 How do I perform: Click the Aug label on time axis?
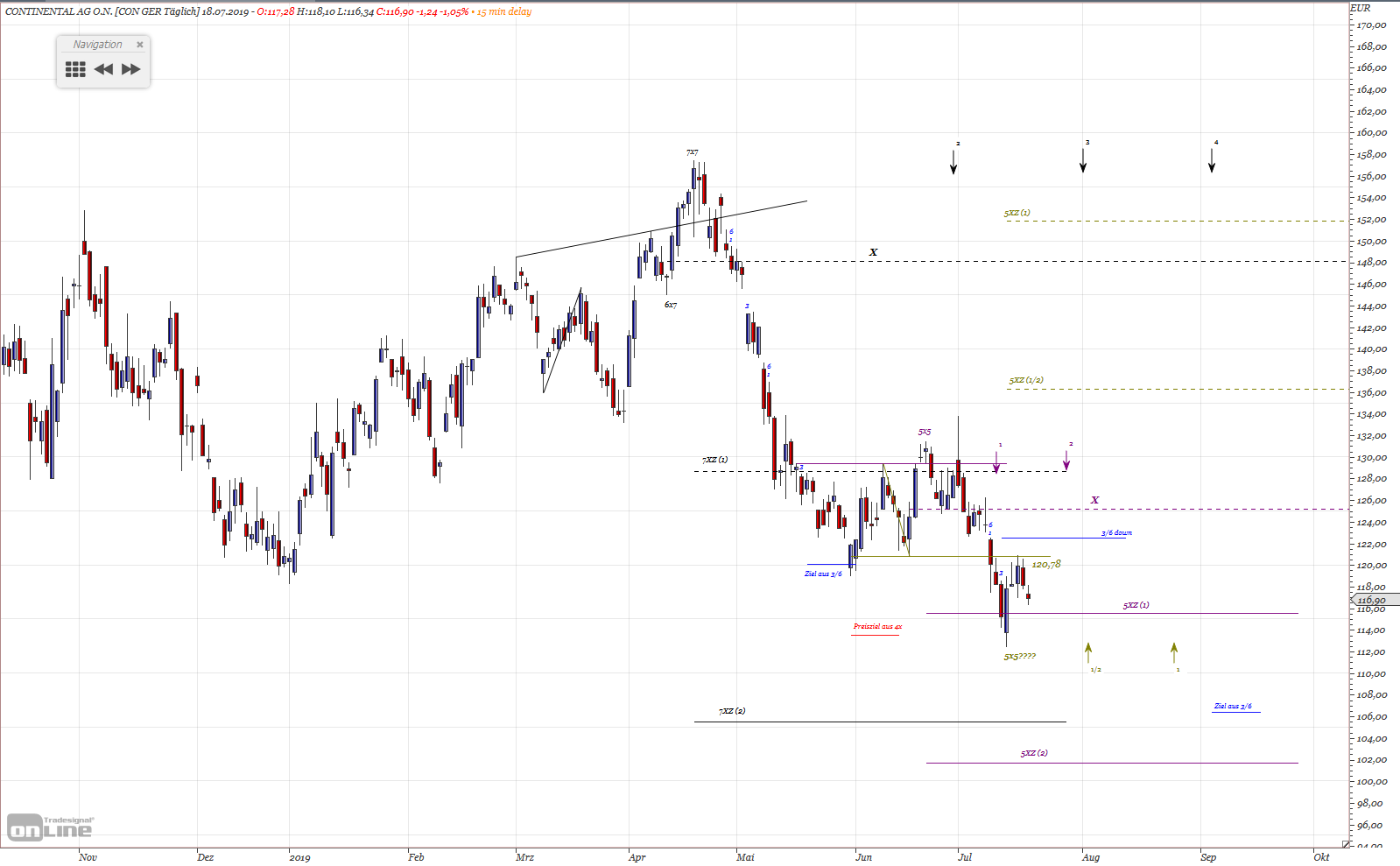(1091, 857)
